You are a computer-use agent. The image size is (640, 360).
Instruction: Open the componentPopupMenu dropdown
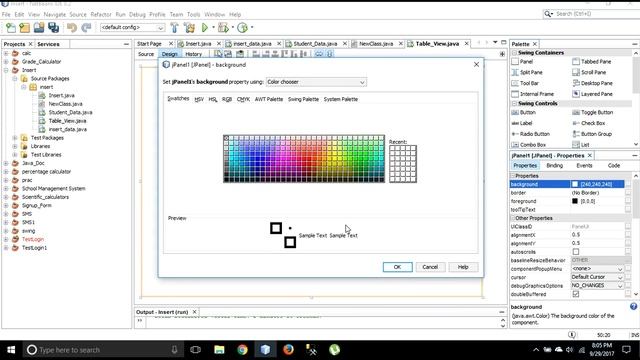(597, 269)
